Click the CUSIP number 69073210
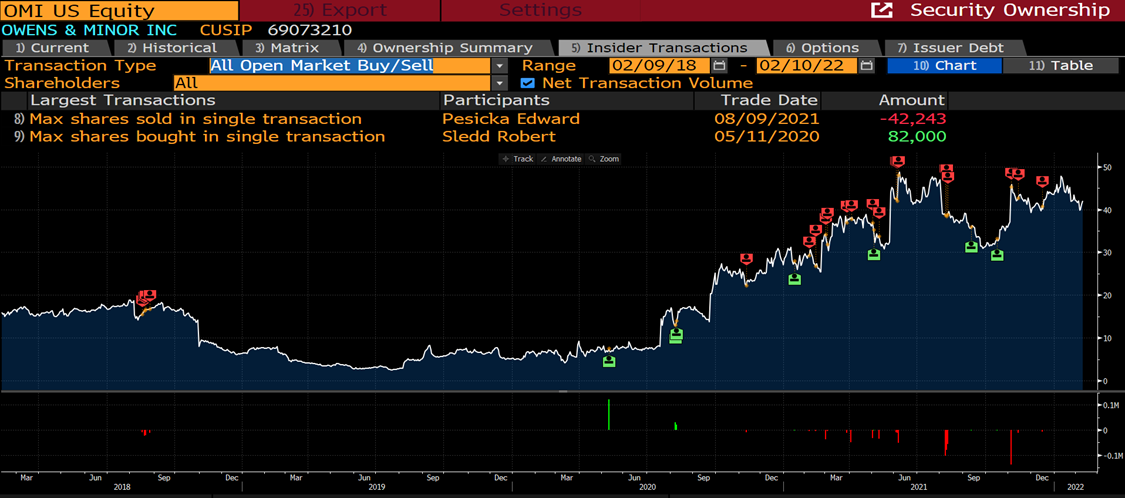Screen dimensions: 1125x498 coord(309,30)
